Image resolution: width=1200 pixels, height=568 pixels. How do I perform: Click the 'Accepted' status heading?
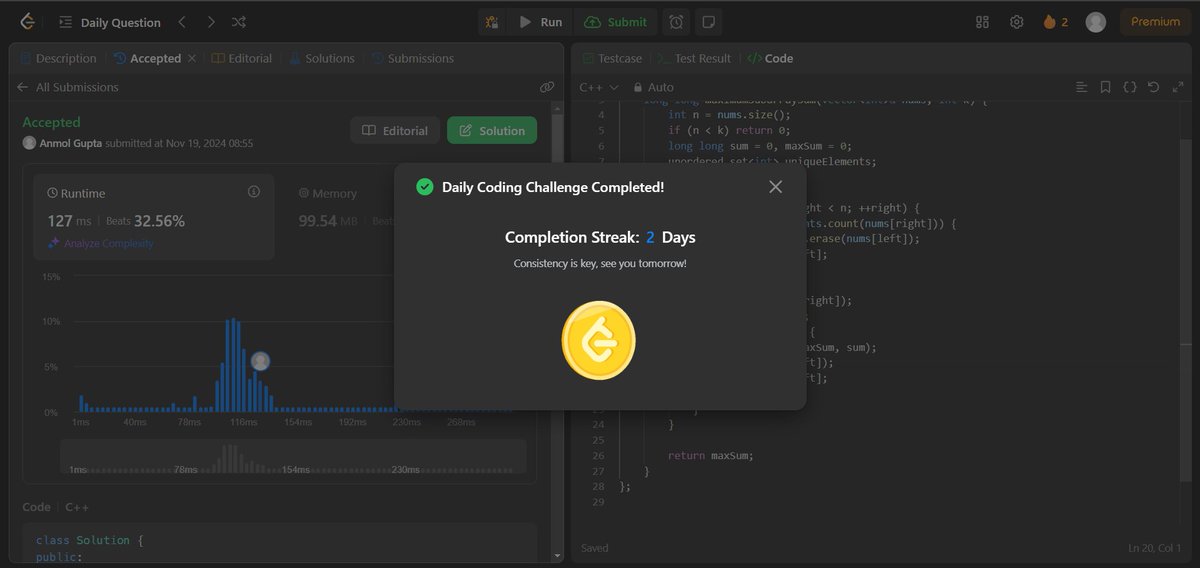click(51, 122)
